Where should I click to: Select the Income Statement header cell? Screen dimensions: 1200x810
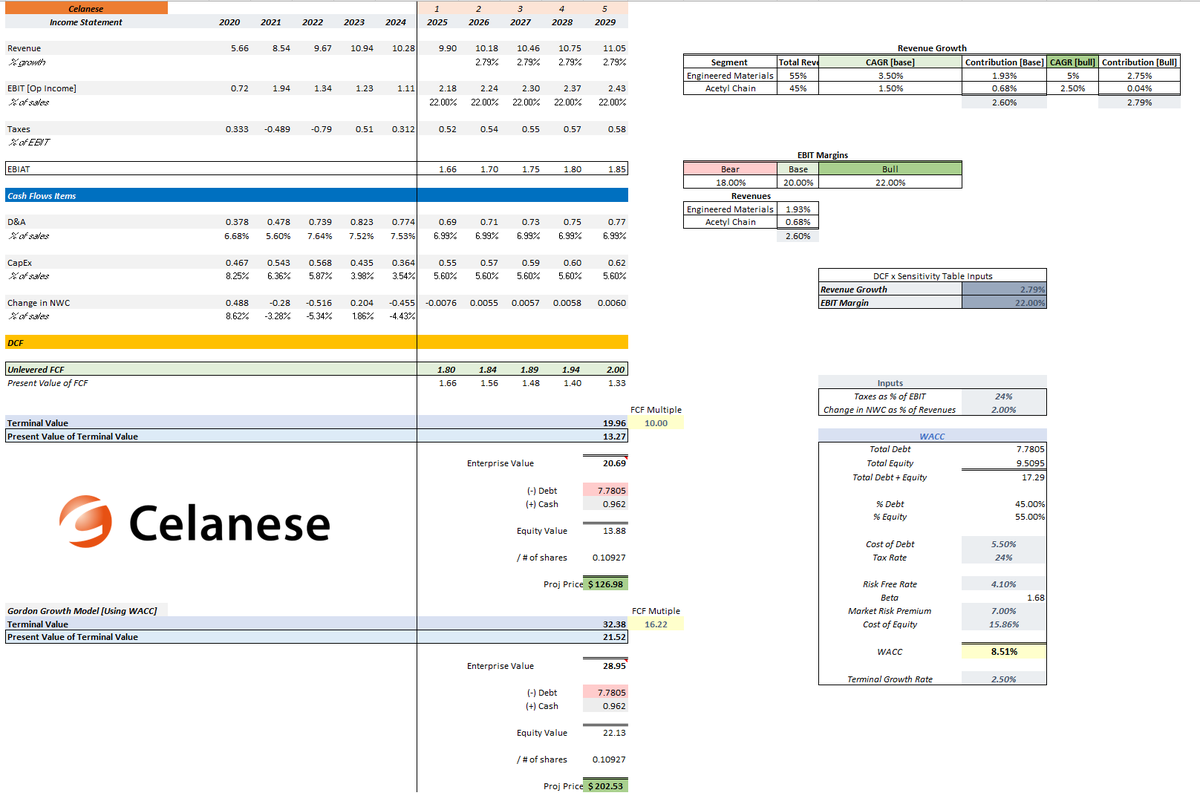pyautogui.click(x=86, y=22)
